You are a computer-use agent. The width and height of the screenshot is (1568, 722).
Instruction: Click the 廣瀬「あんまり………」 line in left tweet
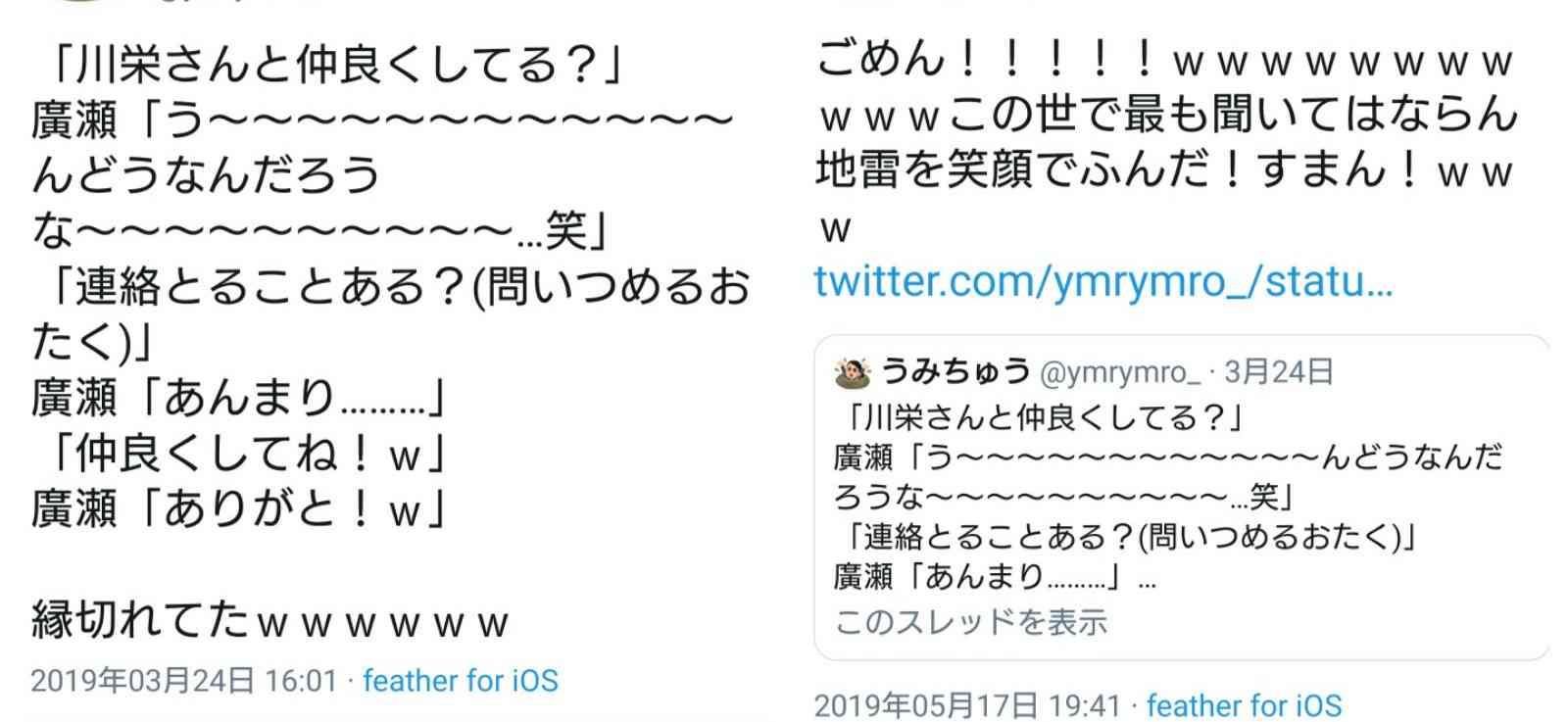point(241,397)
